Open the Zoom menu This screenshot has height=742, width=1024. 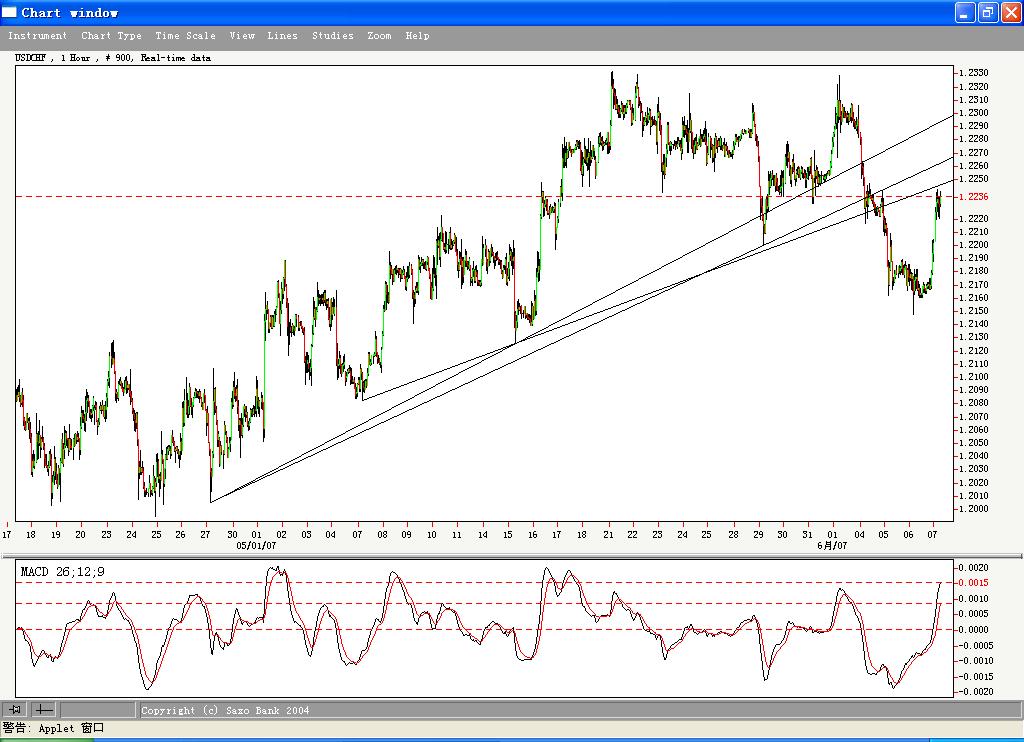pos(379,36)
